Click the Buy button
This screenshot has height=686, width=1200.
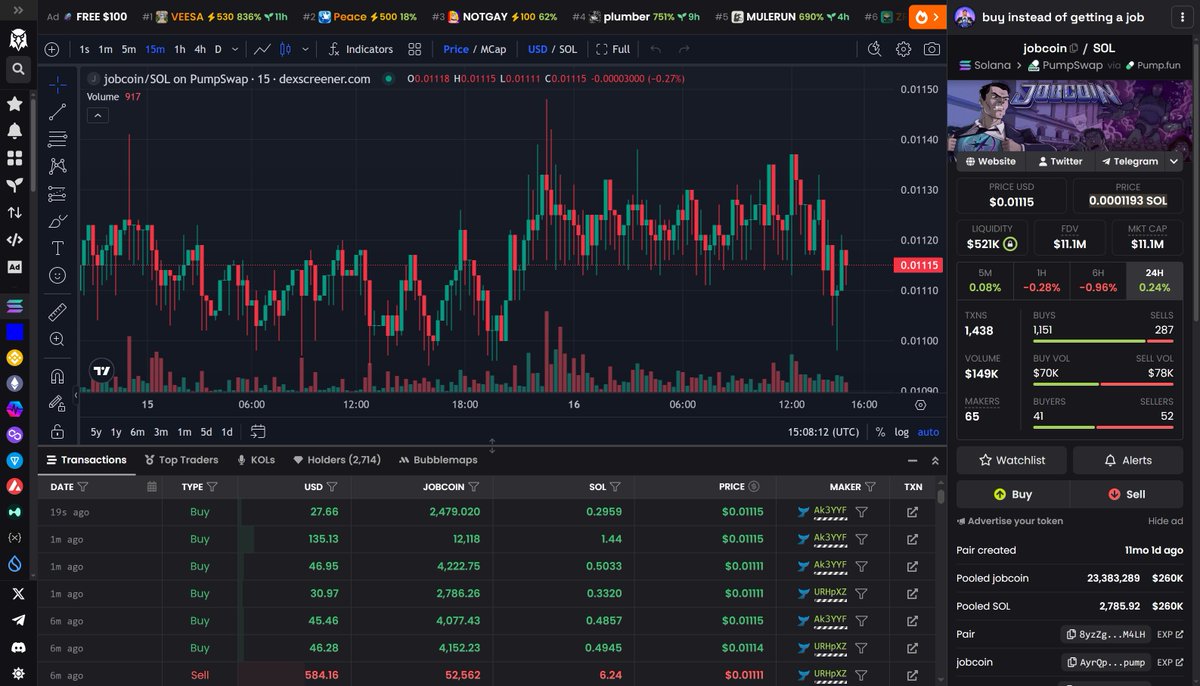pyautogui.click(x=1012, y=494)
